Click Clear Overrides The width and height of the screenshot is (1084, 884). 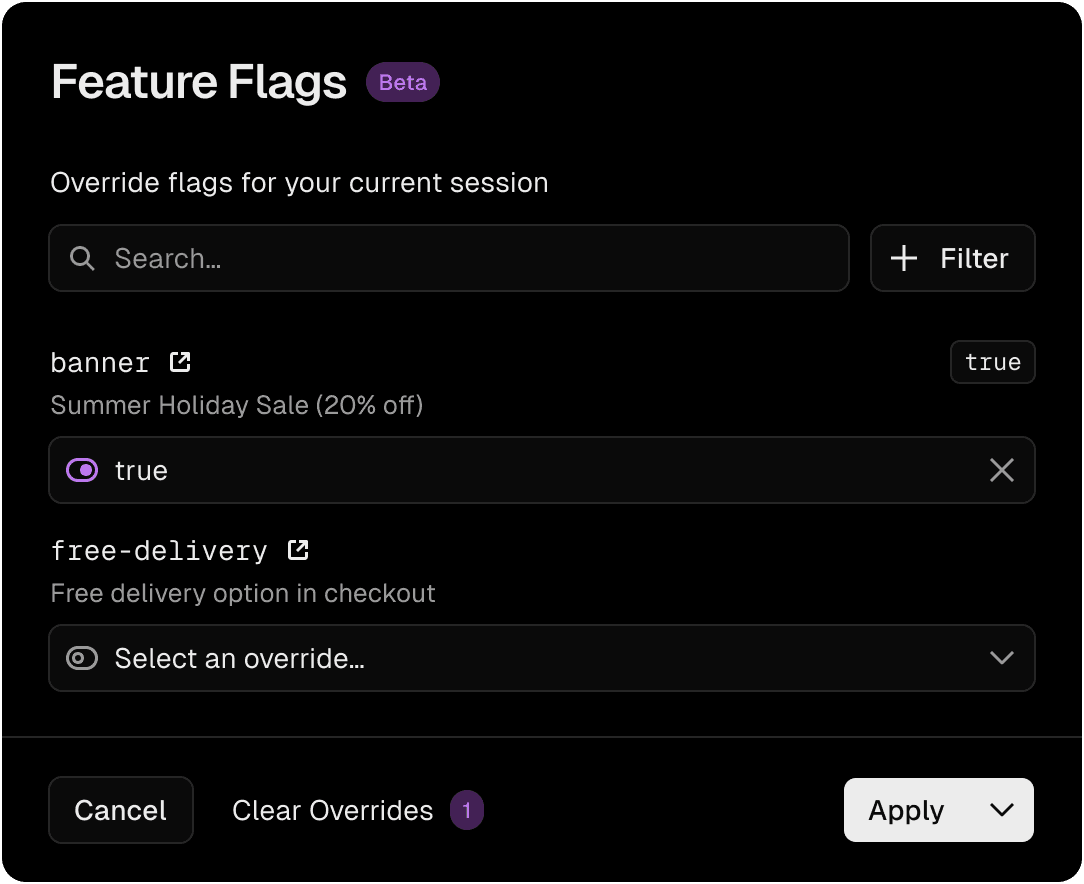tap(332, 810)
